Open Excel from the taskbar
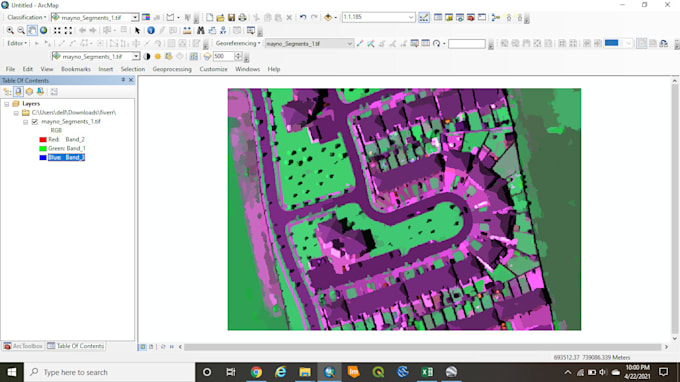Screen dimensions: 680x382 coord(427,372)
